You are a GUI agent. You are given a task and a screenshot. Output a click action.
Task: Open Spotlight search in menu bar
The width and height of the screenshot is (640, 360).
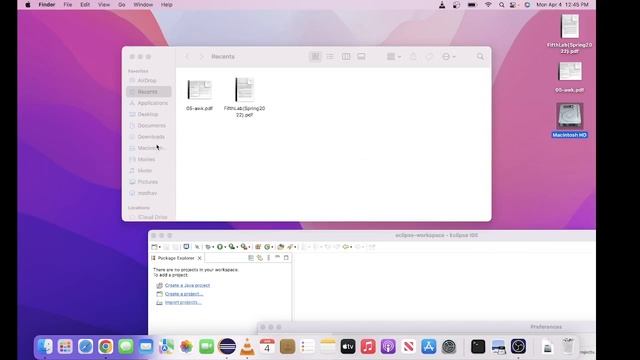(501, 5)
